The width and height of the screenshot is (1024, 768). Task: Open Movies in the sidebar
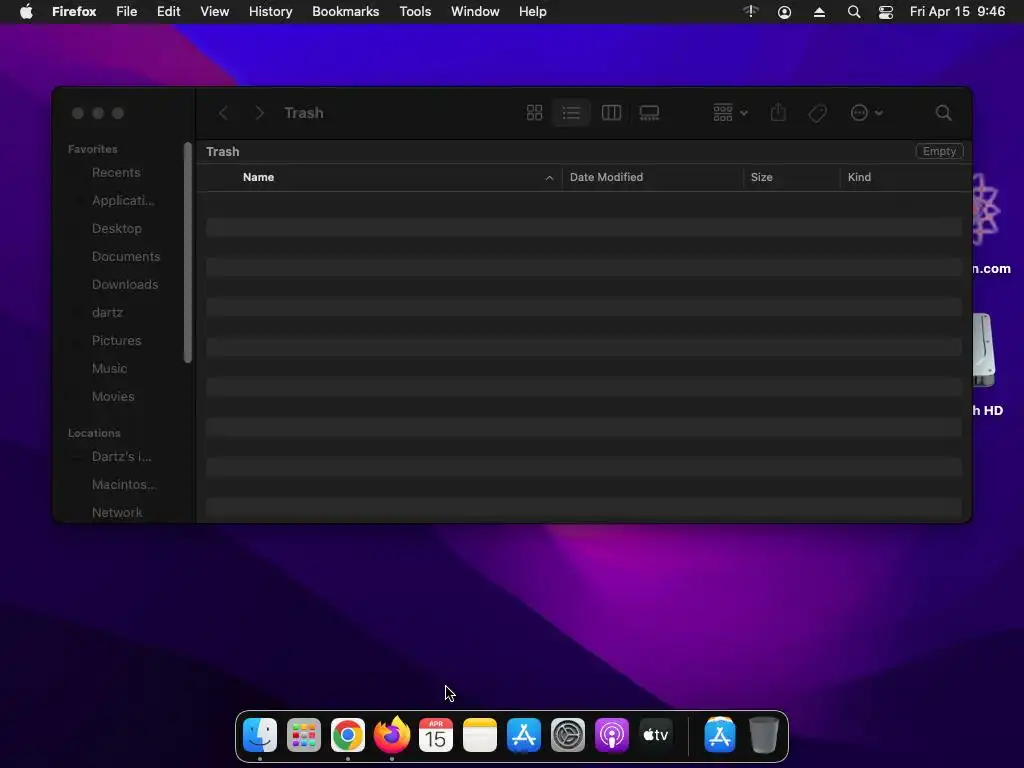click(x=113, y=397)
